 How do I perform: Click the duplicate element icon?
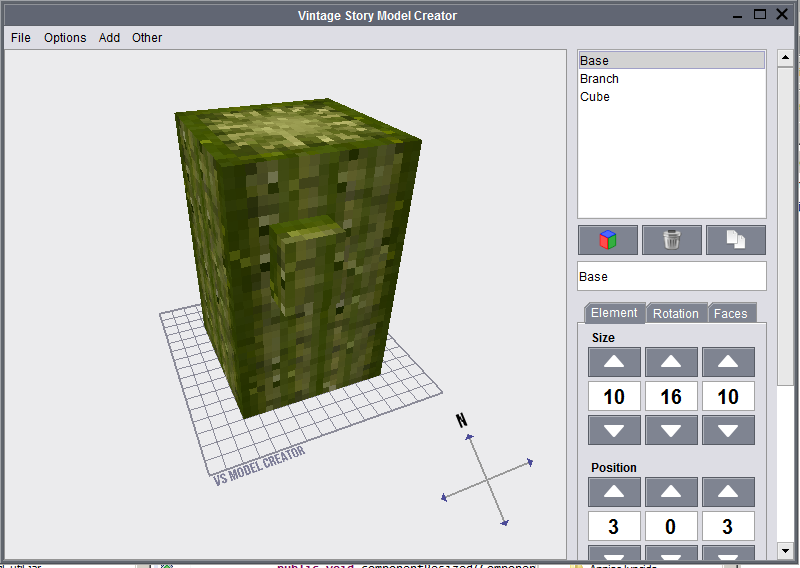735,240
